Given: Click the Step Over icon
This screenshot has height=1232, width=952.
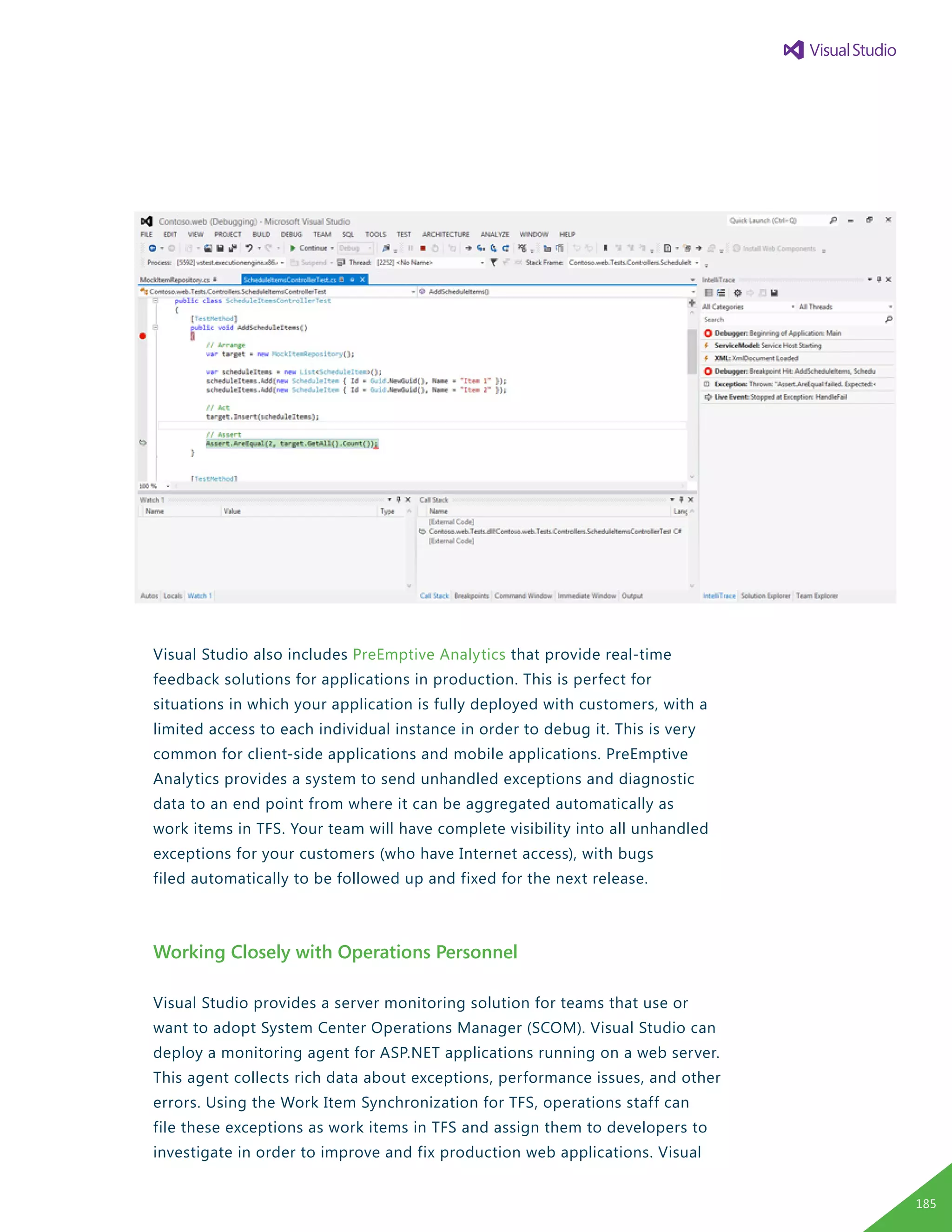Looking at the screenshot, I should click(x=494, y=248).
